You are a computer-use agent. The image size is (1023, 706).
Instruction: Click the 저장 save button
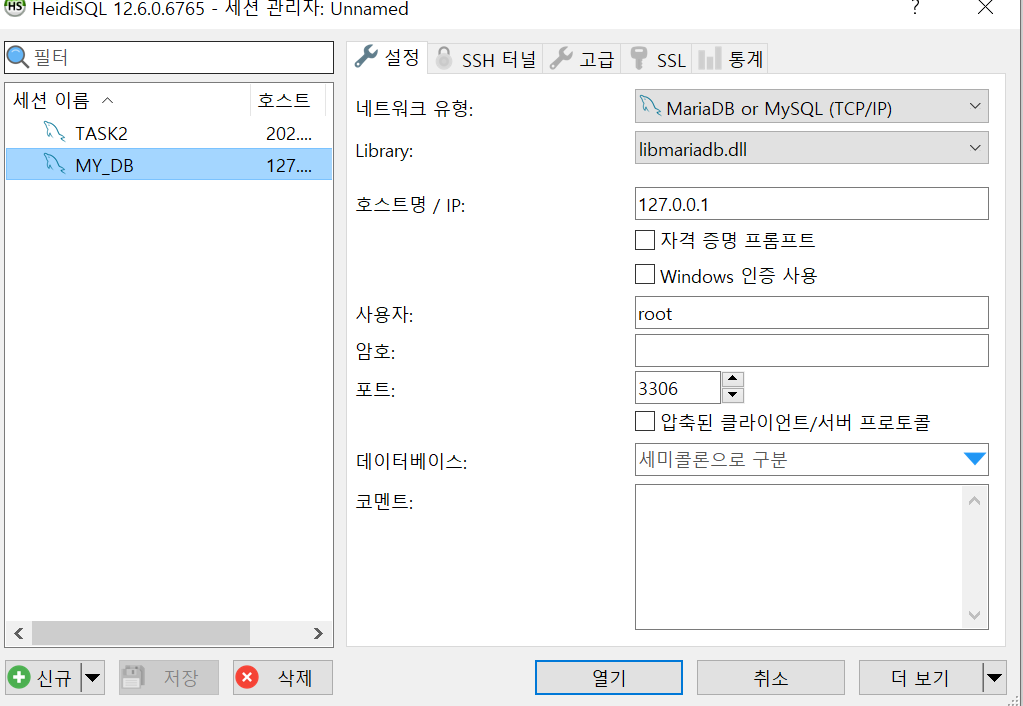click(168, 678)
